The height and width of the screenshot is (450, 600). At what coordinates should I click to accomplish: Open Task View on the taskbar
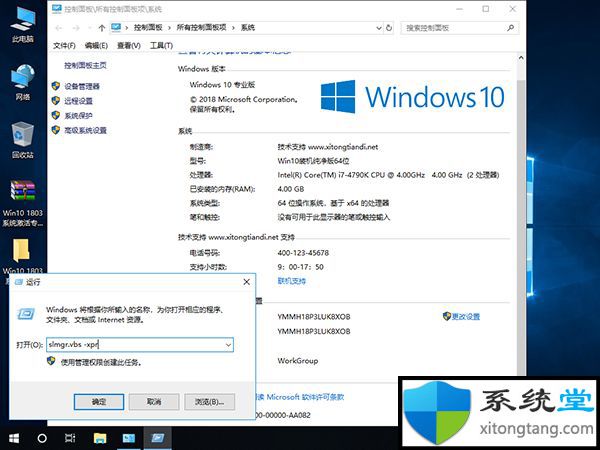pos(70,438)
